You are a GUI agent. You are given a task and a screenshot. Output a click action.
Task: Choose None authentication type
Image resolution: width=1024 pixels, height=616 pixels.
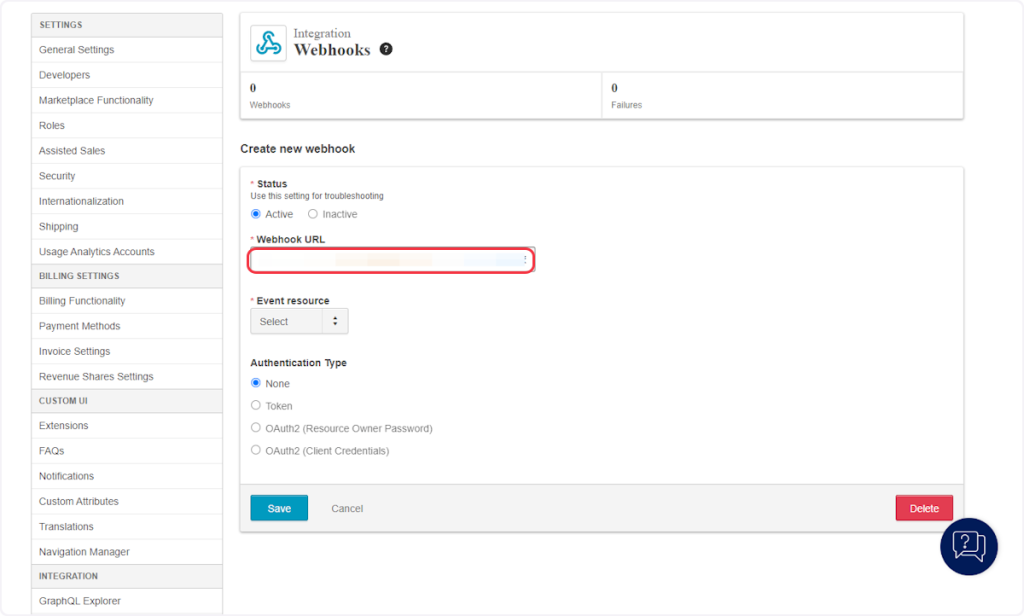(256, 383)
